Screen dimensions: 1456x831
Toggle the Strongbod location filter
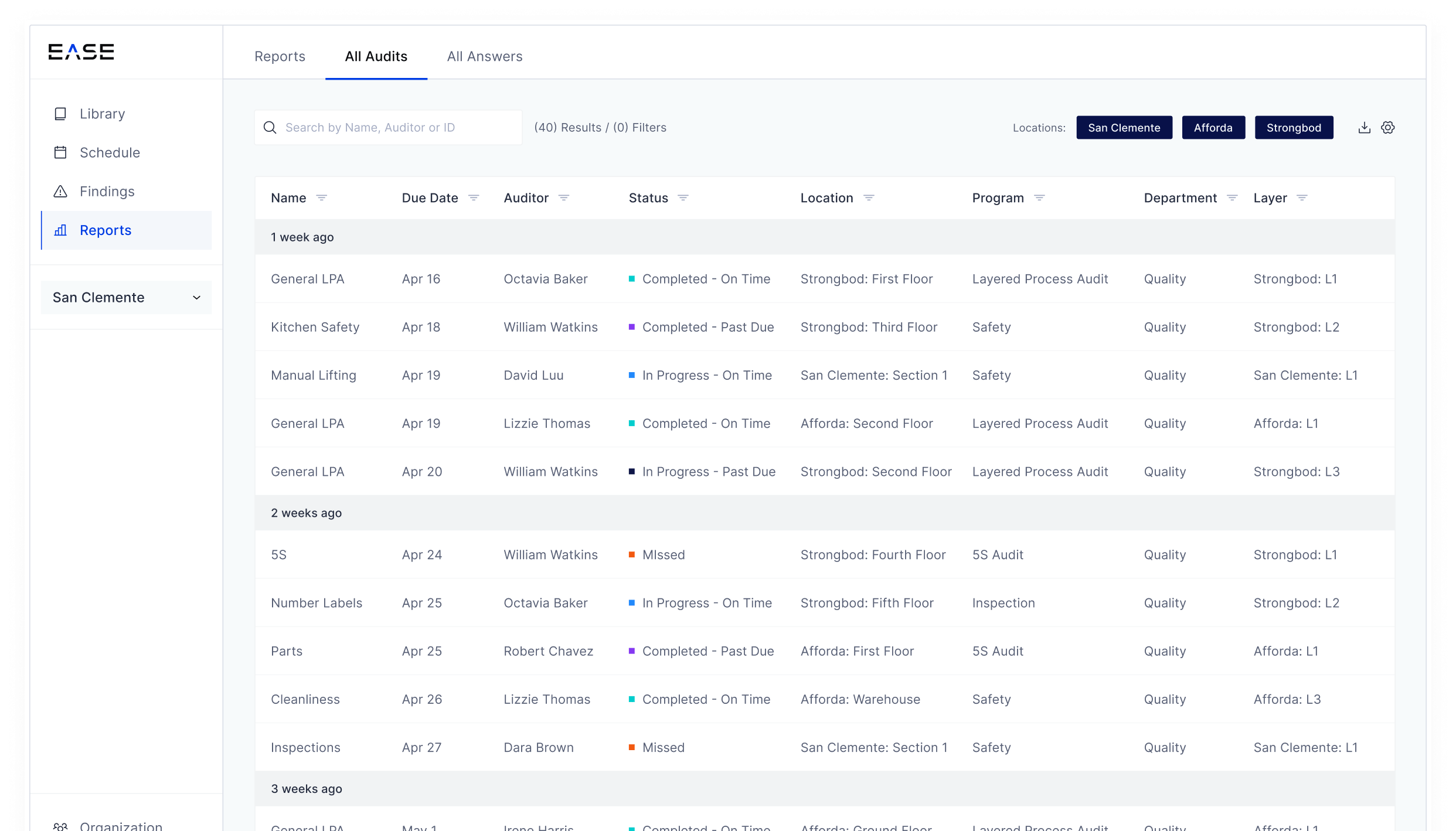point(1294,127)
